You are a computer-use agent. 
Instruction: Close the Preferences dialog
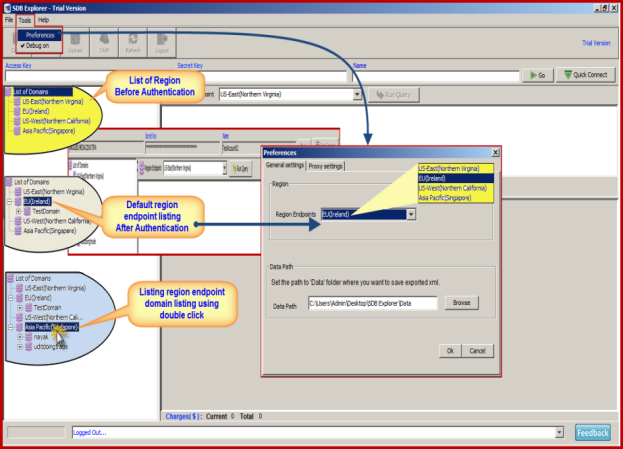[x=495, y=153]
